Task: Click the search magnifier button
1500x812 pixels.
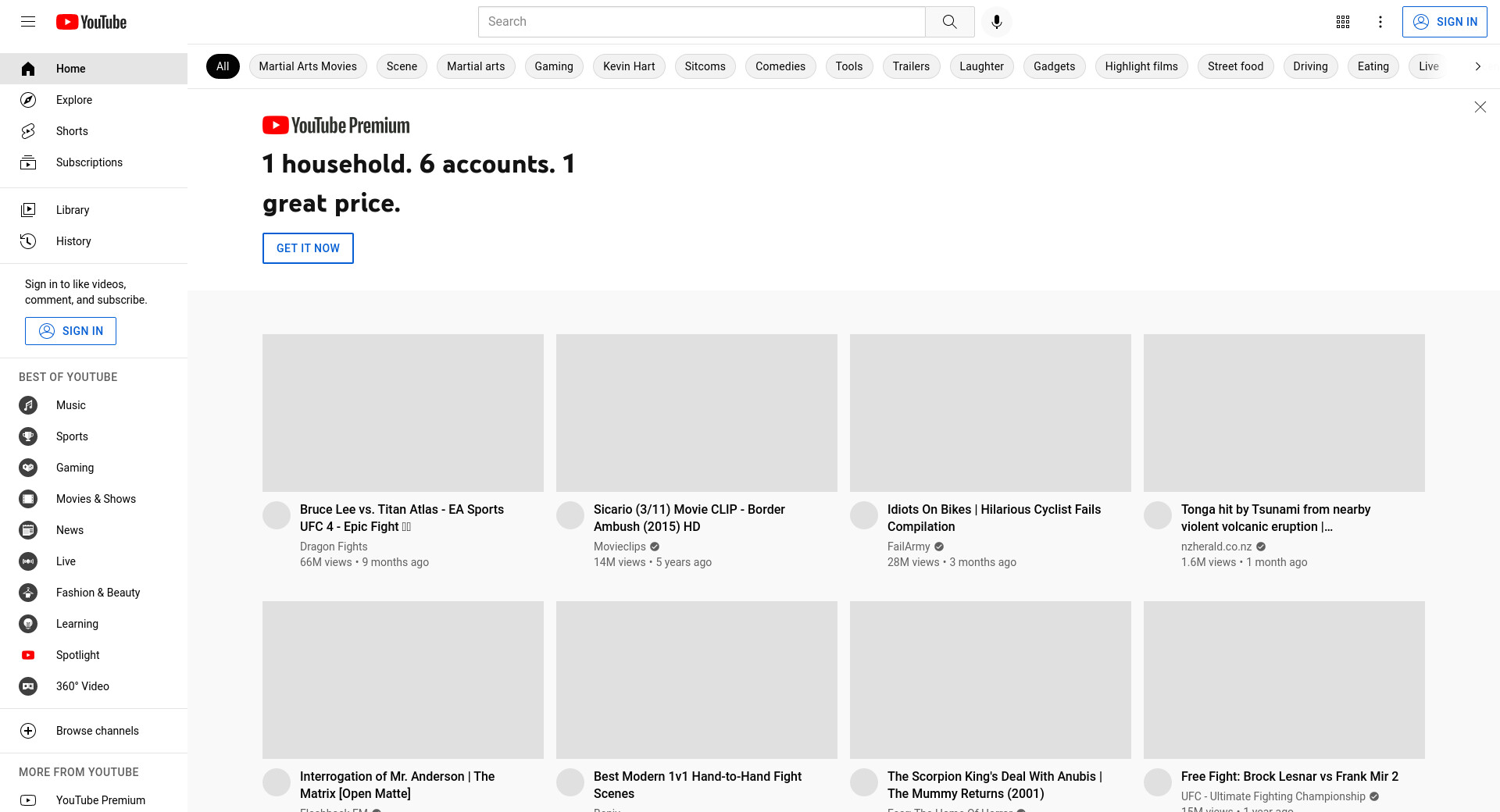Action: click(x=949, y=22)
